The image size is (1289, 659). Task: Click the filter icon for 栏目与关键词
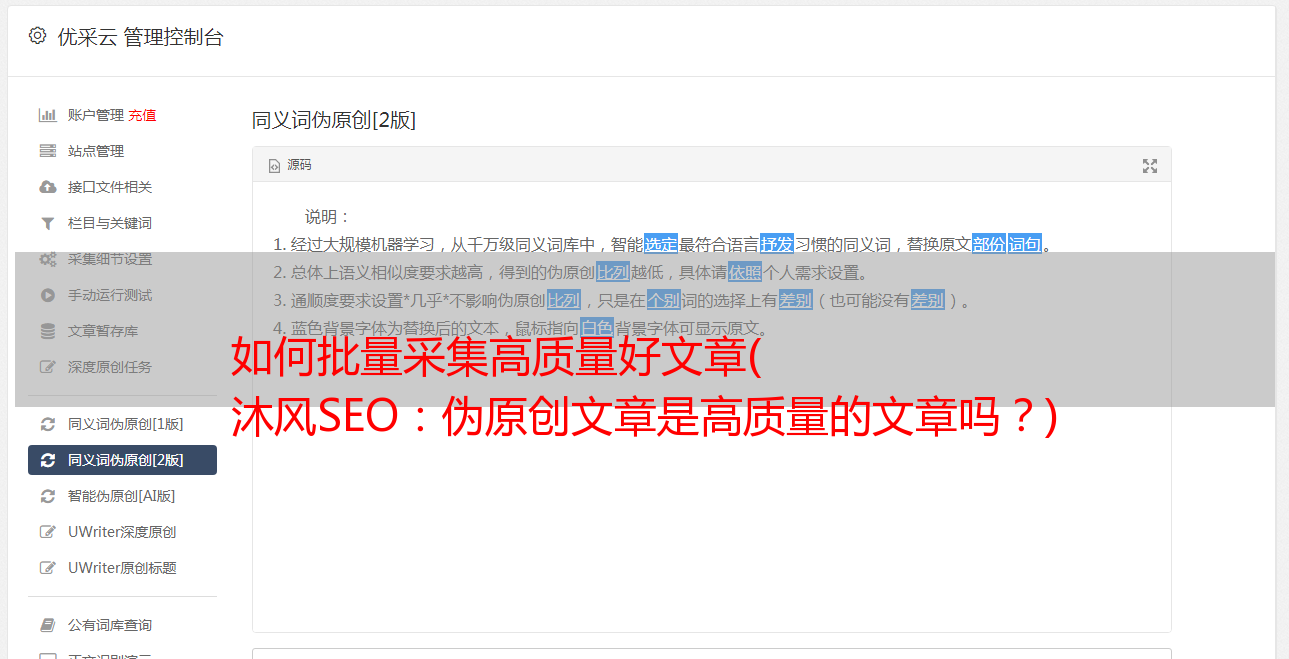(x=47, y=223)
